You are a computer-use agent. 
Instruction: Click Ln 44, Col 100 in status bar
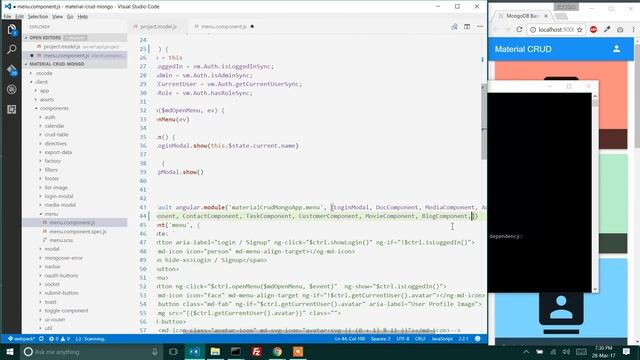(x=350, y=339)
